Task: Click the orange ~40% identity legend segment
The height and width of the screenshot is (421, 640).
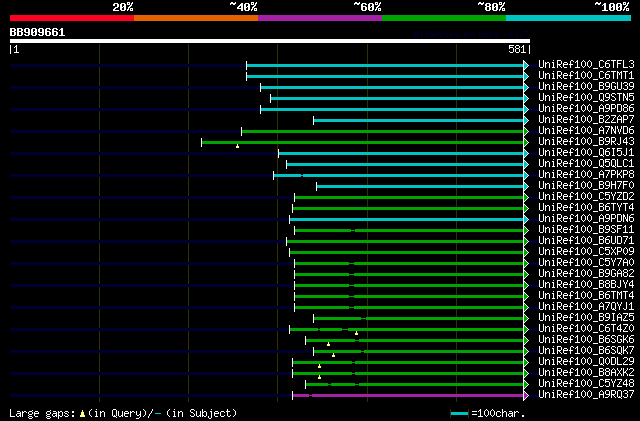Action: click(x=196, y=18)
